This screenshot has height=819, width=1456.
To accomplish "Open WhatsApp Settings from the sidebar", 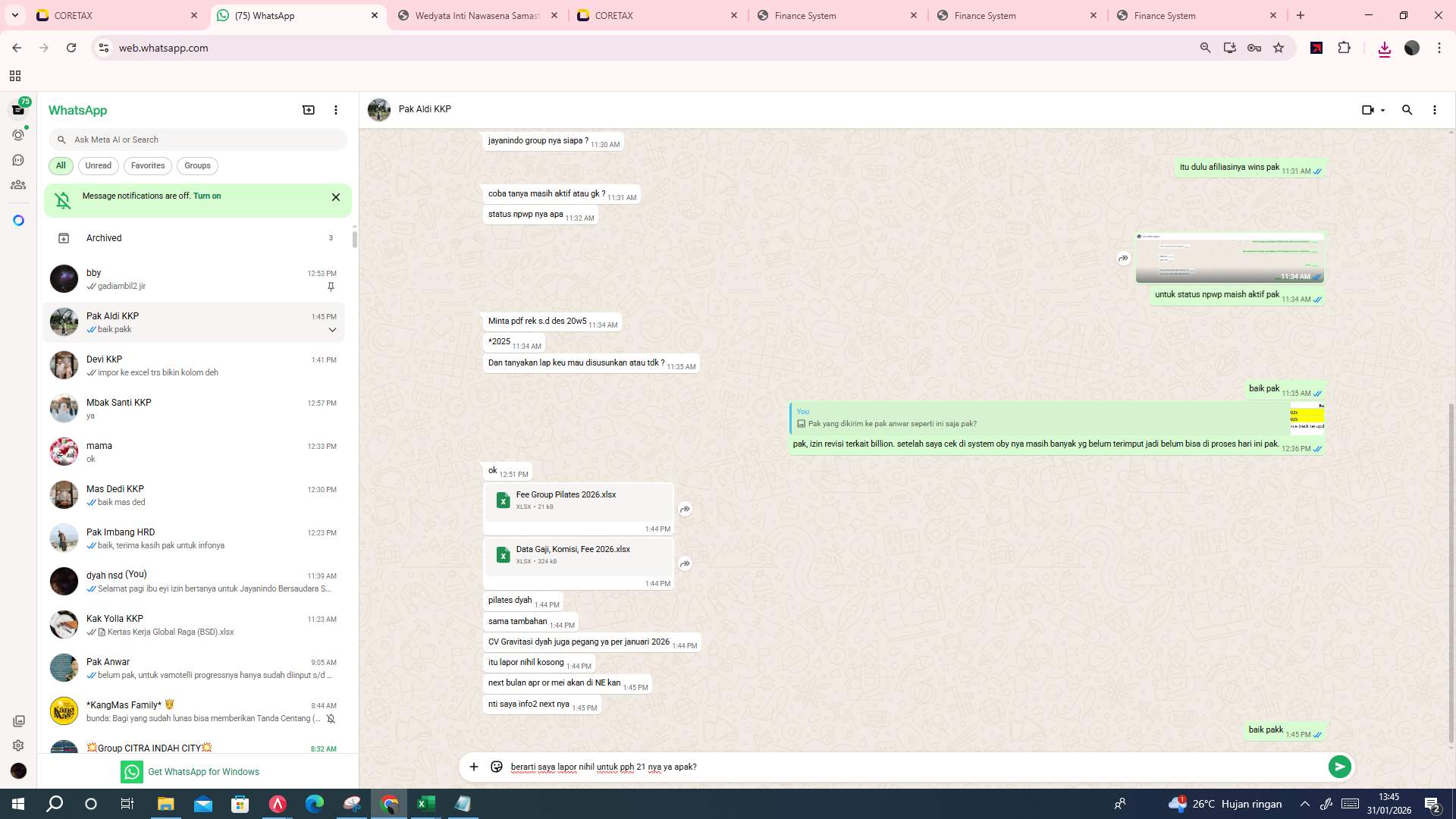I will (x=18, y=745).
